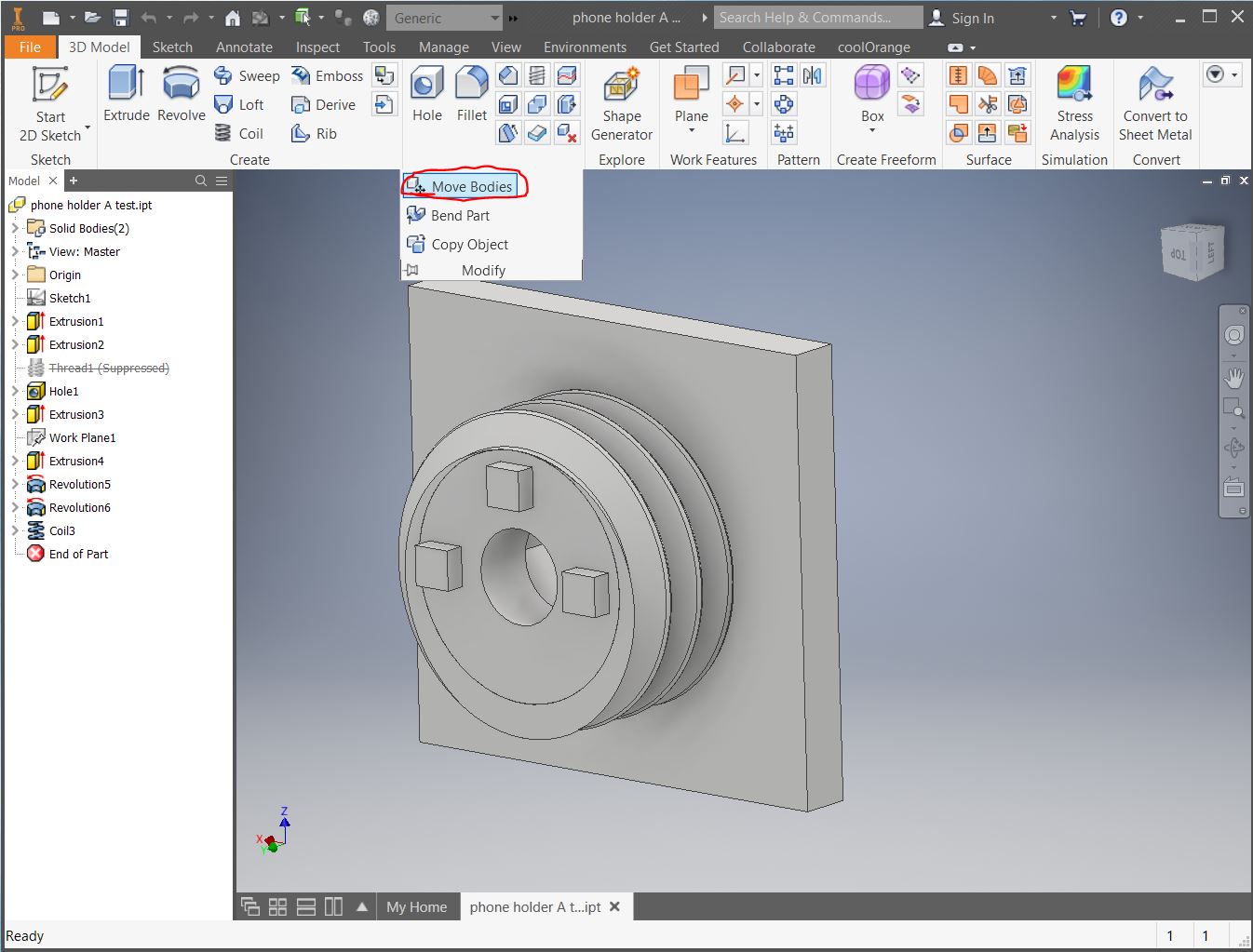Viewport: 1253px width, 952px height.
Task: Click the shopping cart icon
Action: click(1078, 18)
